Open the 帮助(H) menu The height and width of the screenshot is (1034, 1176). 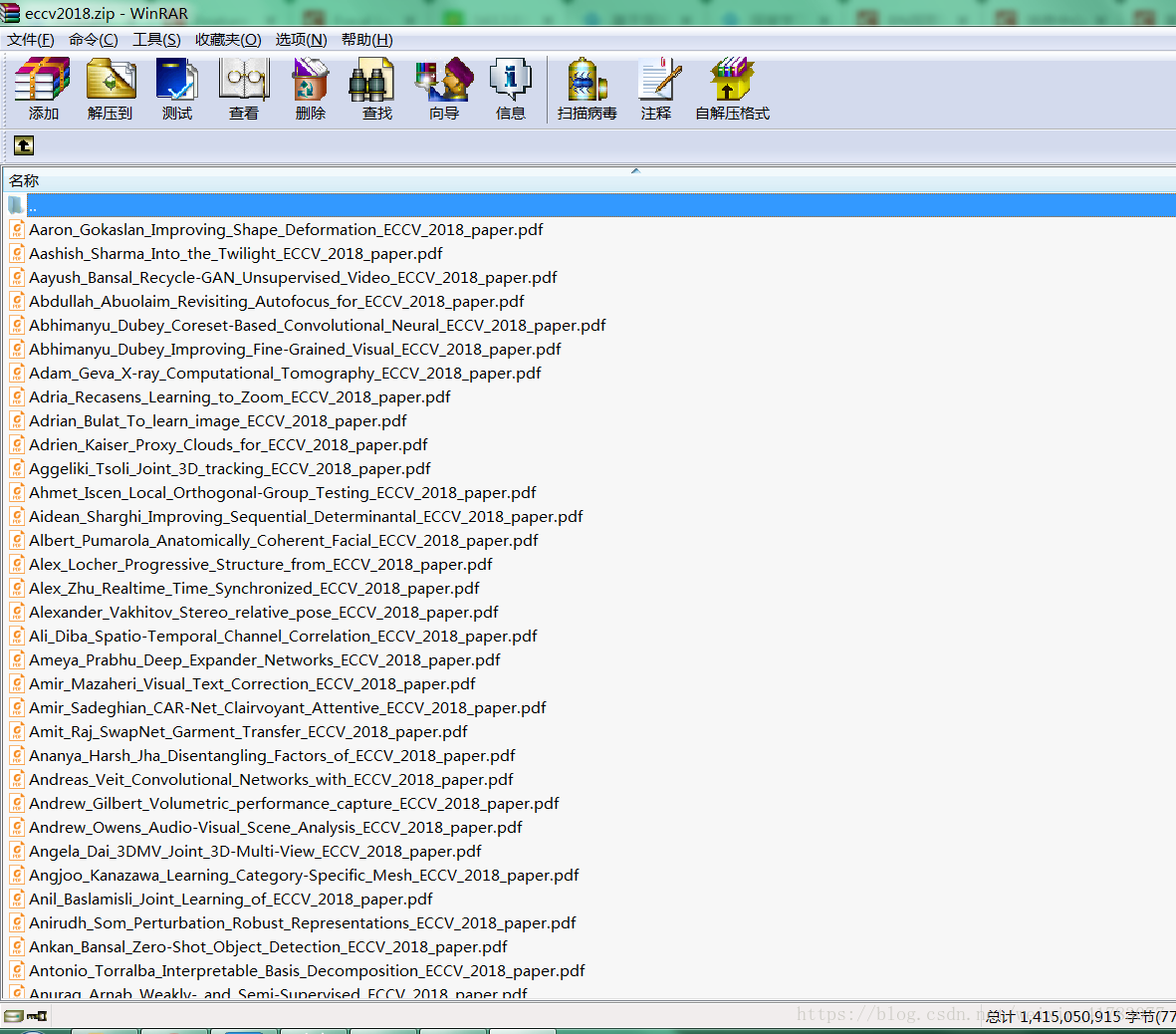[366, 39]
